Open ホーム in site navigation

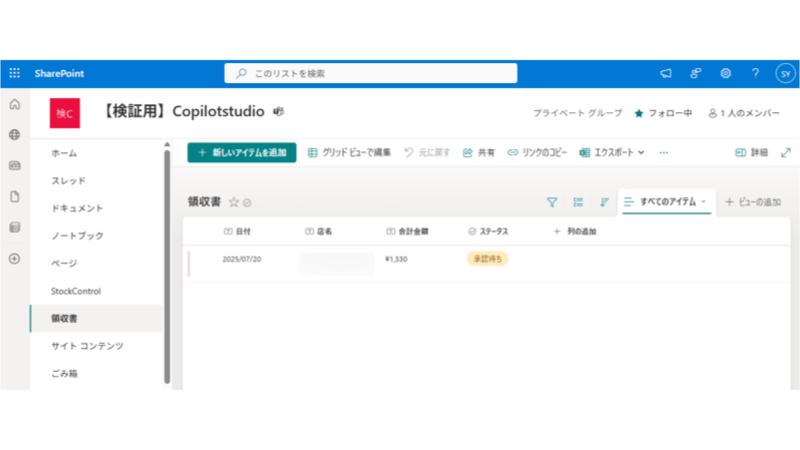click(64, 153)
